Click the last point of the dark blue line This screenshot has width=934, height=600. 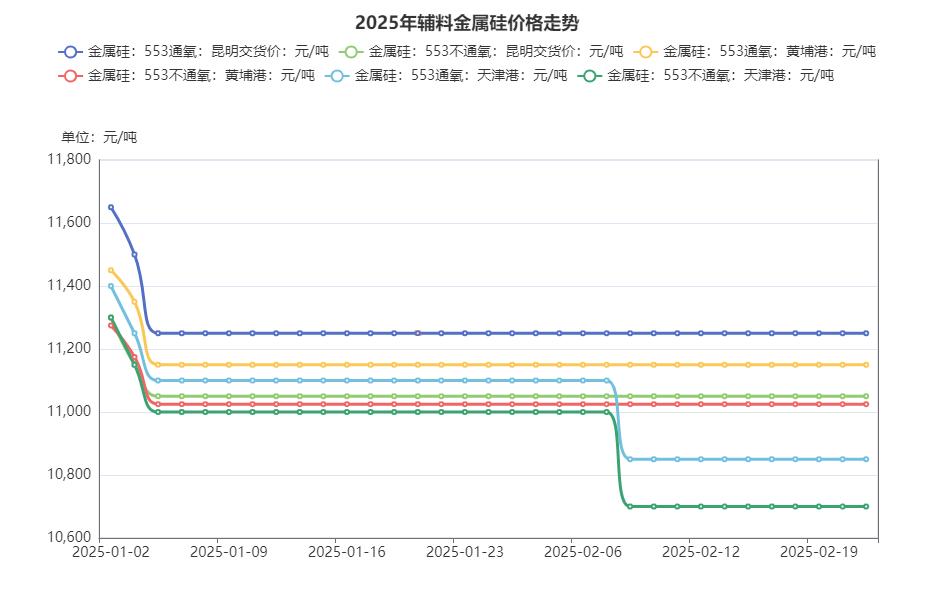[866, 333]
